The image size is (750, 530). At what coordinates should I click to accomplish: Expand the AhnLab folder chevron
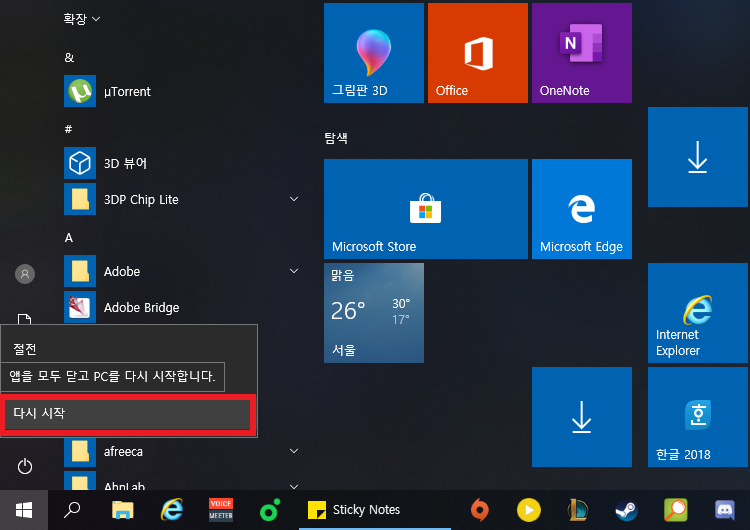[294, 486]
